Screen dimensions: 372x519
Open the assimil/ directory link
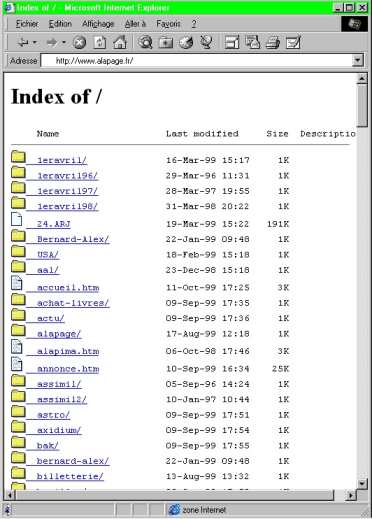pyautogui.click(x=59, y=384)
